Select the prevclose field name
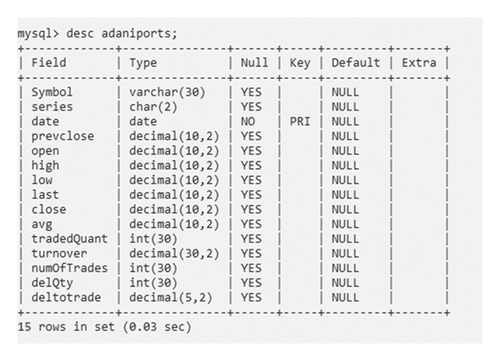 coord(63,136)
